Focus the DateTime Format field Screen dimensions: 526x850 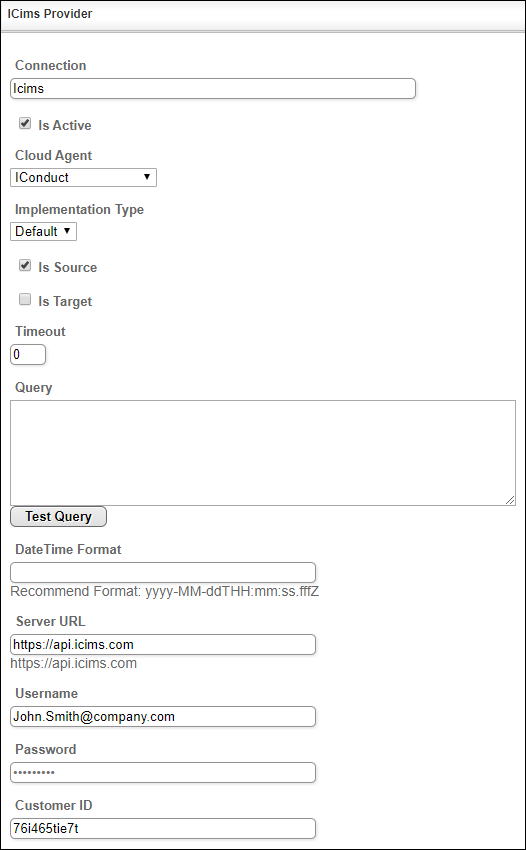click(163, 572)
